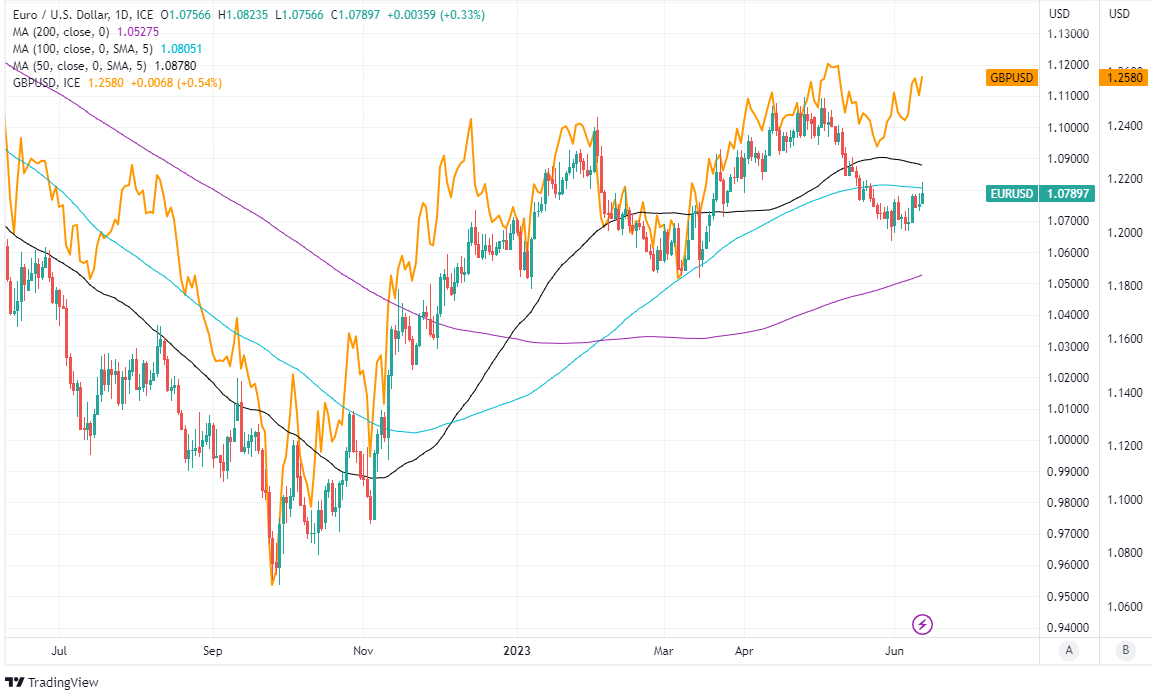Open the right USD currency scale selector
Image resolution: width=1153 pixels, height=695 pixels.
click(1119, 14)
